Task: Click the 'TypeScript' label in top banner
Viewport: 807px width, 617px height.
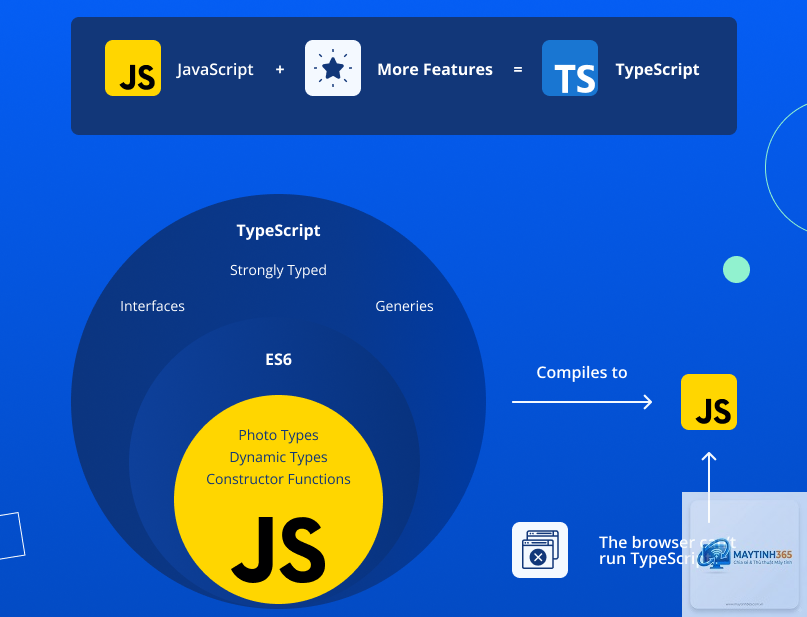Action: pyautogui.click(x=657, y=69)
